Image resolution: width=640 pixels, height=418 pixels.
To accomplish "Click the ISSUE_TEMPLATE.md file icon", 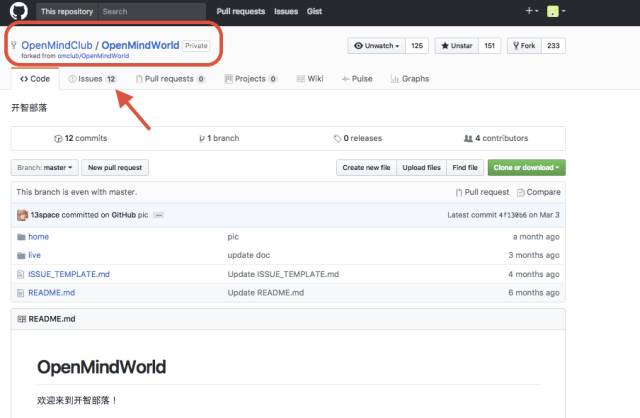I will [20, 275].
